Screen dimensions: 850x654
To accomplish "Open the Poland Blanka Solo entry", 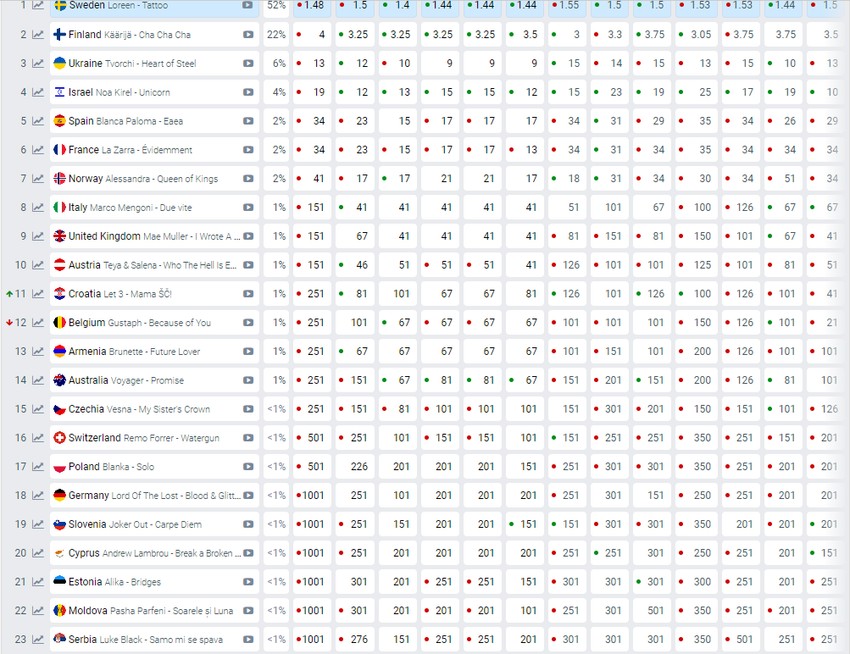I will coord(111,466).
